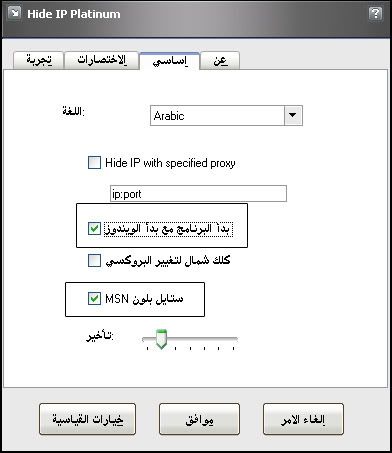Image resolution: width=392 pixels, height=453 pixels.
Task: Select the اساسي tab
Action: (x=170, y=61)
